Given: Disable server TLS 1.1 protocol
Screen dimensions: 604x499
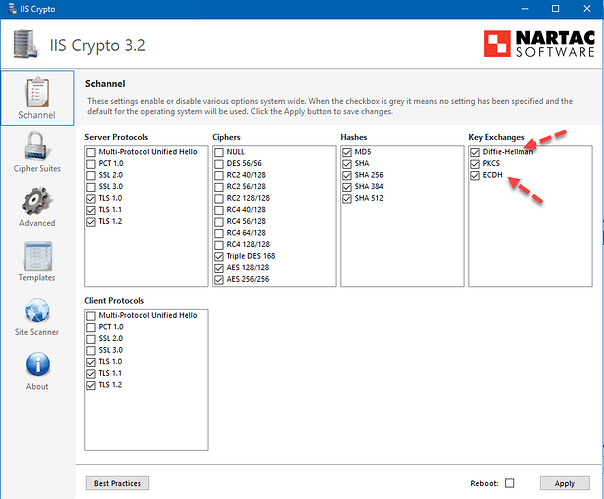Looking at the screenshot, I should [91, 210].
